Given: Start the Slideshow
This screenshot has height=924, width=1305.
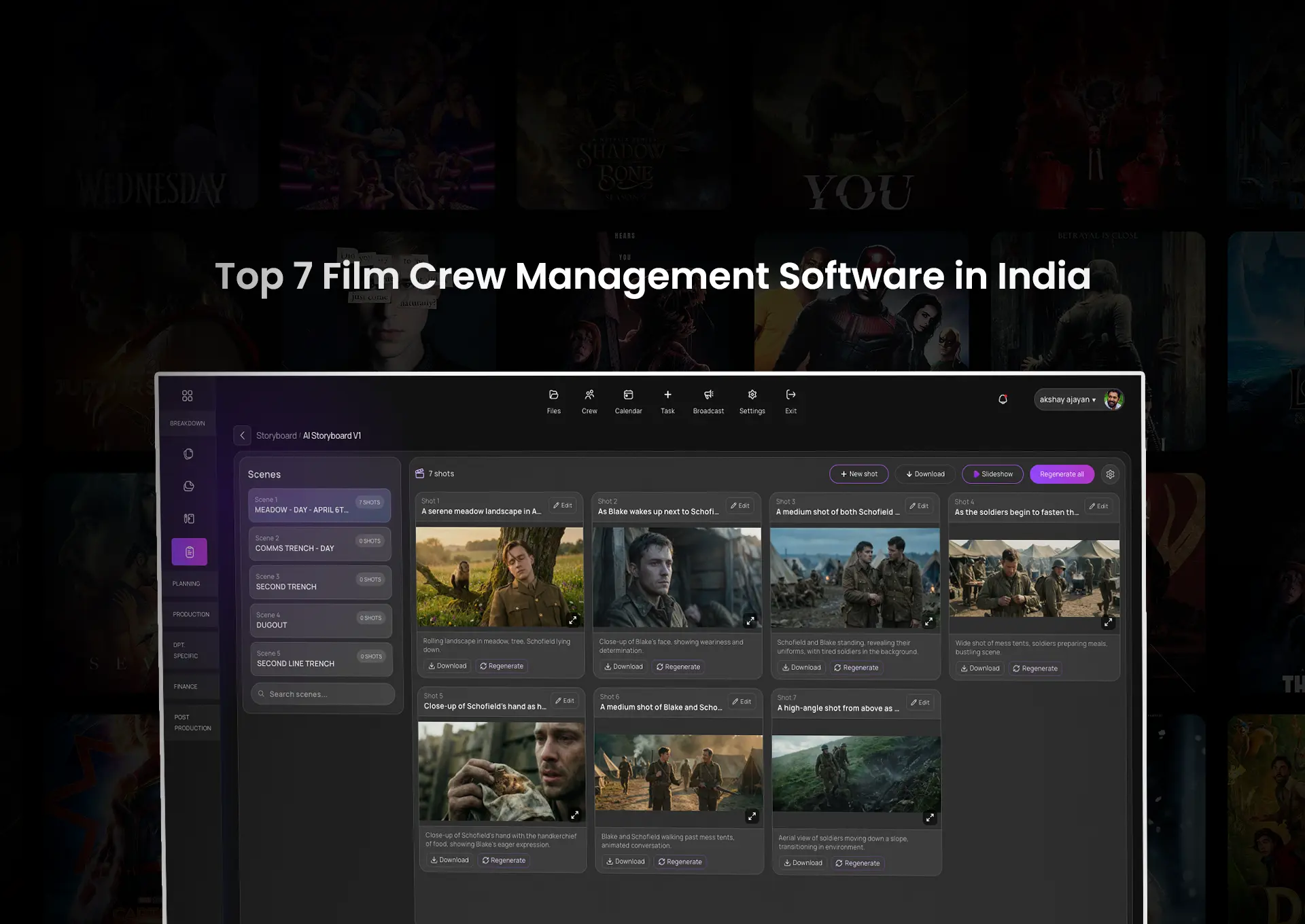Looking at the screenshot, I should (992, 474).
